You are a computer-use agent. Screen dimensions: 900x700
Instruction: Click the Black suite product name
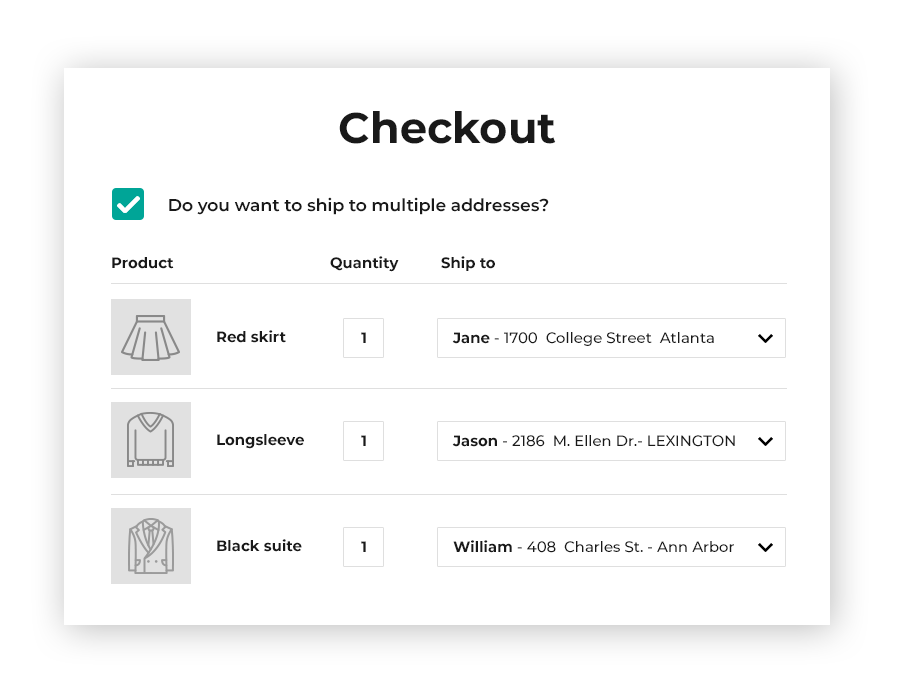coord(259,546)
